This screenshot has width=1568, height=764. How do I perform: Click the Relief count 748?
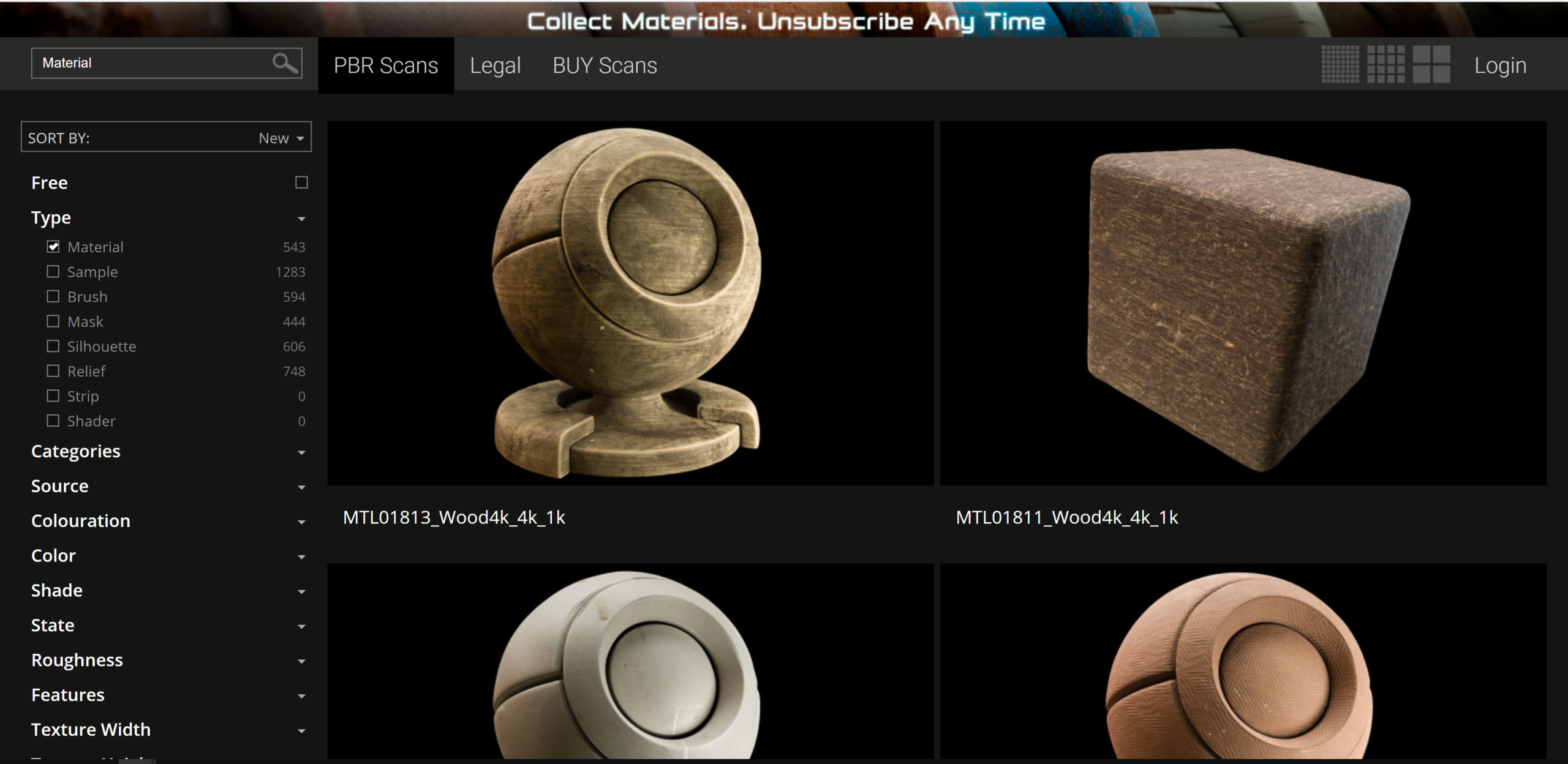tap(294, 371)
